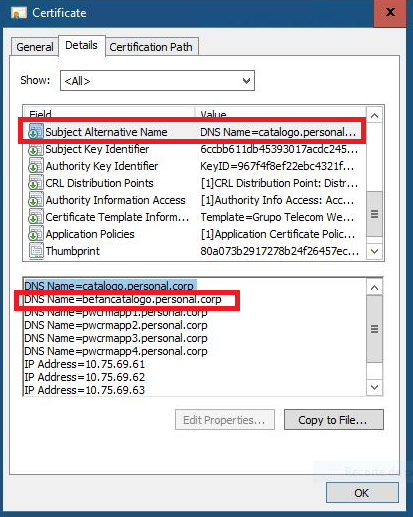Select the Certificate Template Inform... row label
The height and width of the screenshot is (517, 413).
click(117, 217)
